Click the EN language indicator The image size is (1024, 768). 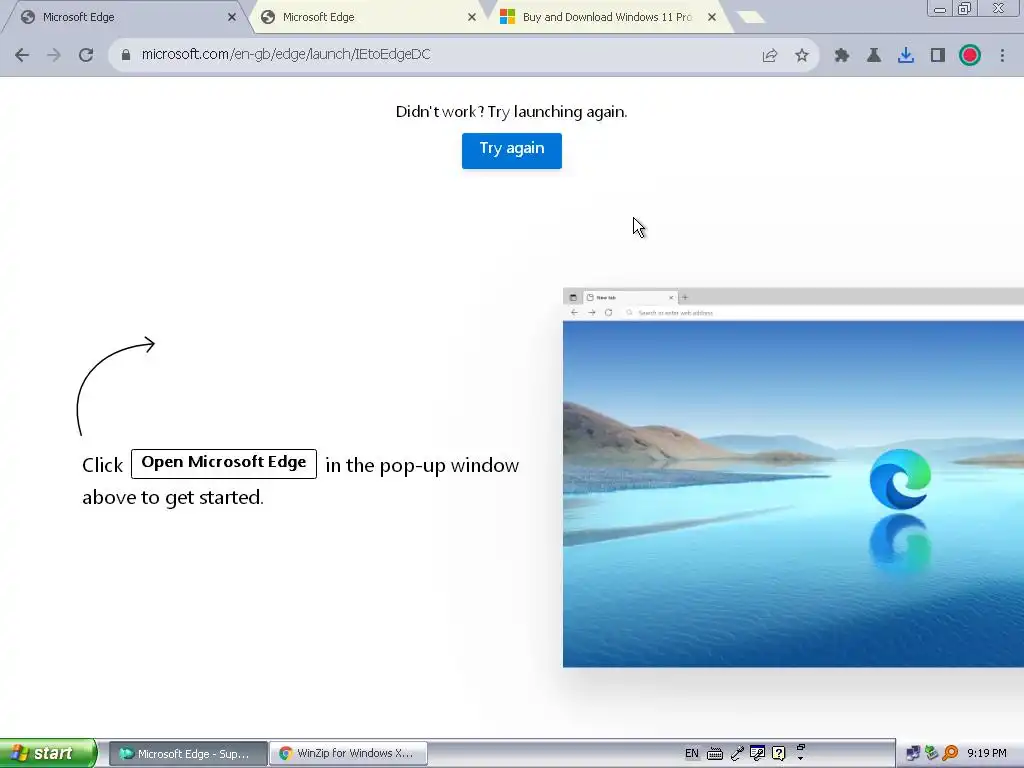692,754
